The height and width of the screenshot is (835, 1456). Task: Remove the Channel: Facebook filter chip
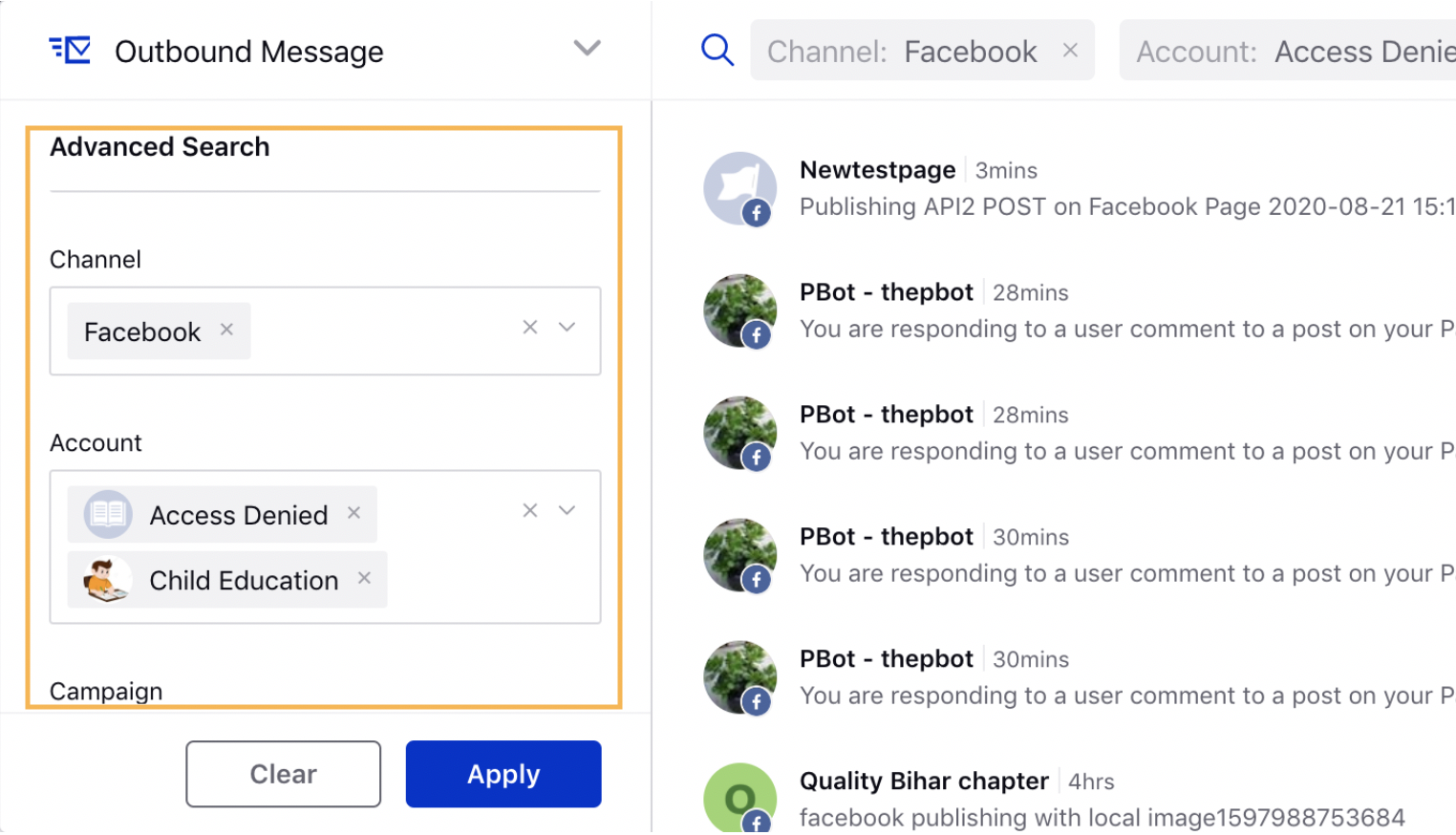click(x=1070, y=50)
